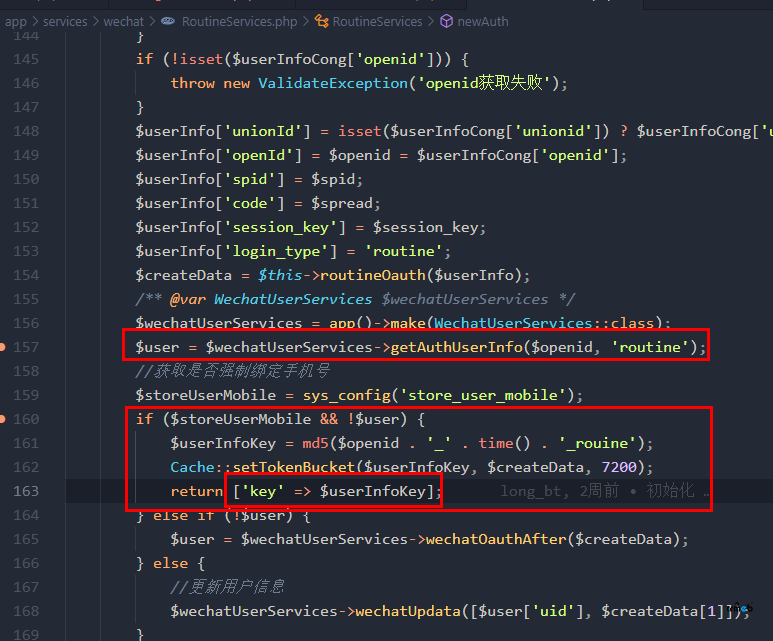Toggle the breakpoint on line 157
773x641 pixels.
(x=2, y=347)
